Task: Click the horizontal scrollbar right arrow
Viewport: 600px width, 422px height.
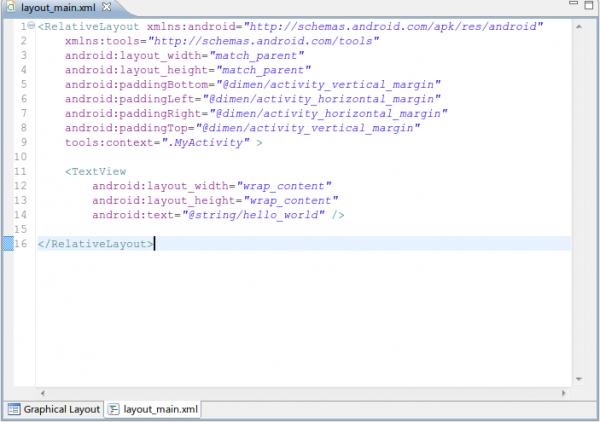Action: (x=563, y=393)
